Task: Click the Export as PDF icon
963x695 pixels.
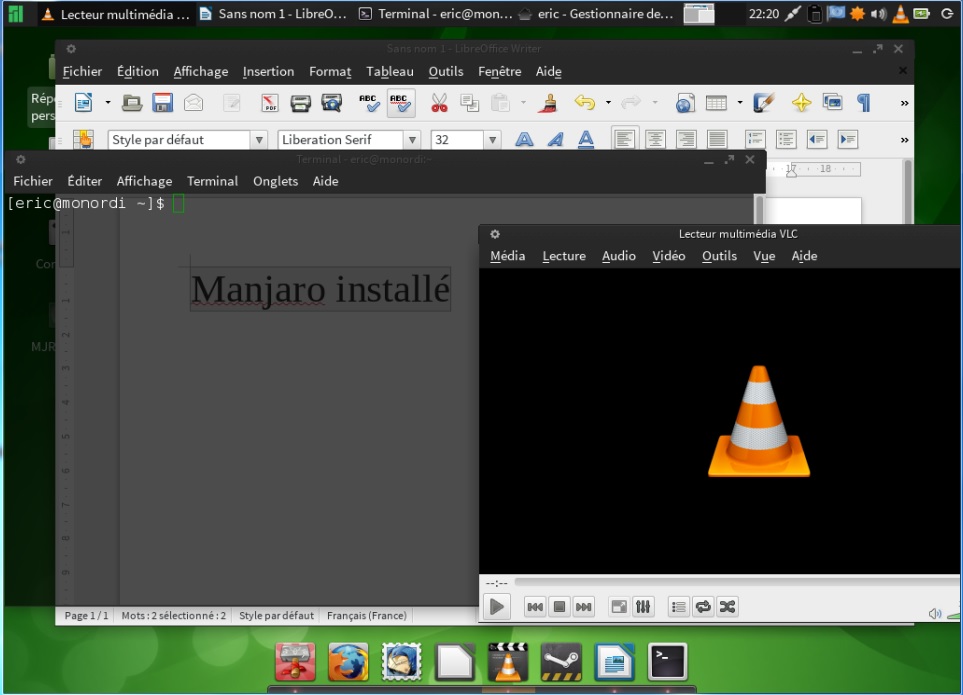Action: click(270, 103)
